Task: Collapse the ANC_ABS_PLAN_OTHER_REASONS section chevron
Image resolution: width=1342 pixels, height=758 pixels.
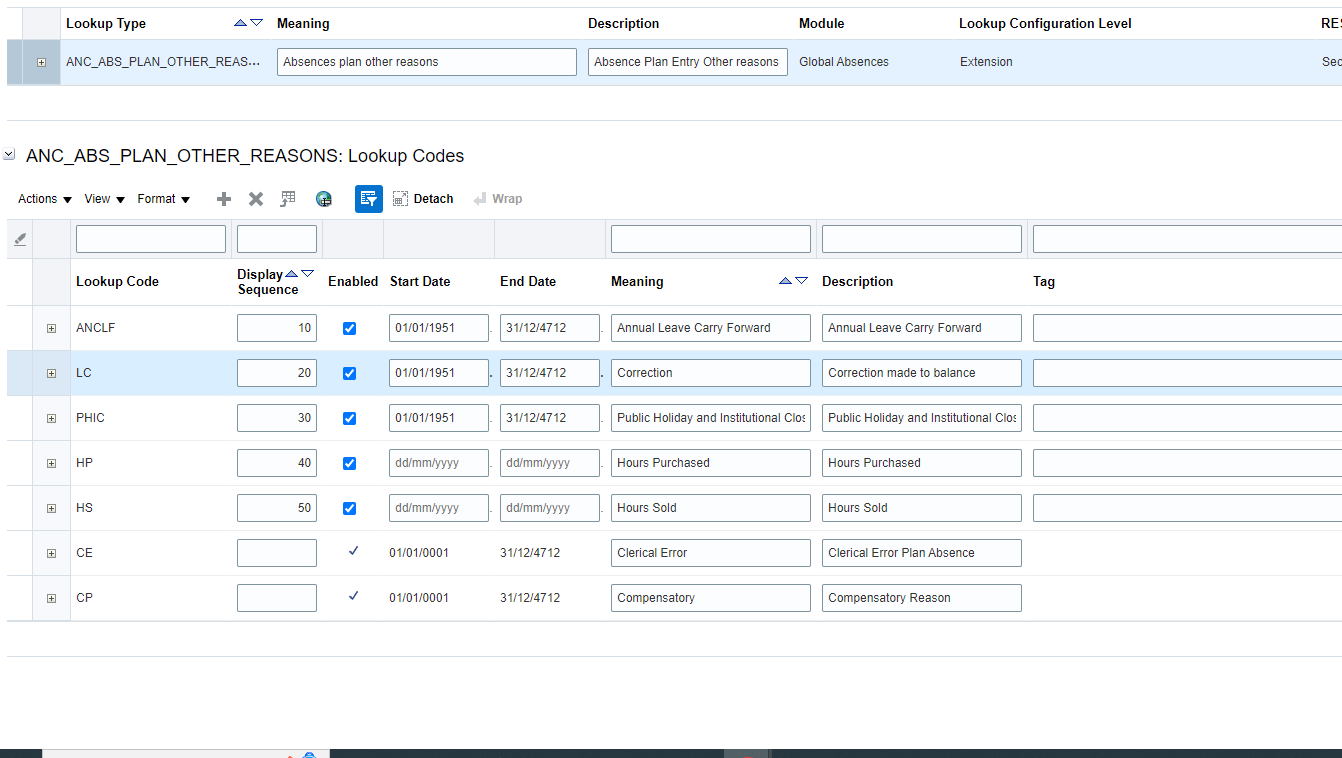Action: (x=9, y=155)
